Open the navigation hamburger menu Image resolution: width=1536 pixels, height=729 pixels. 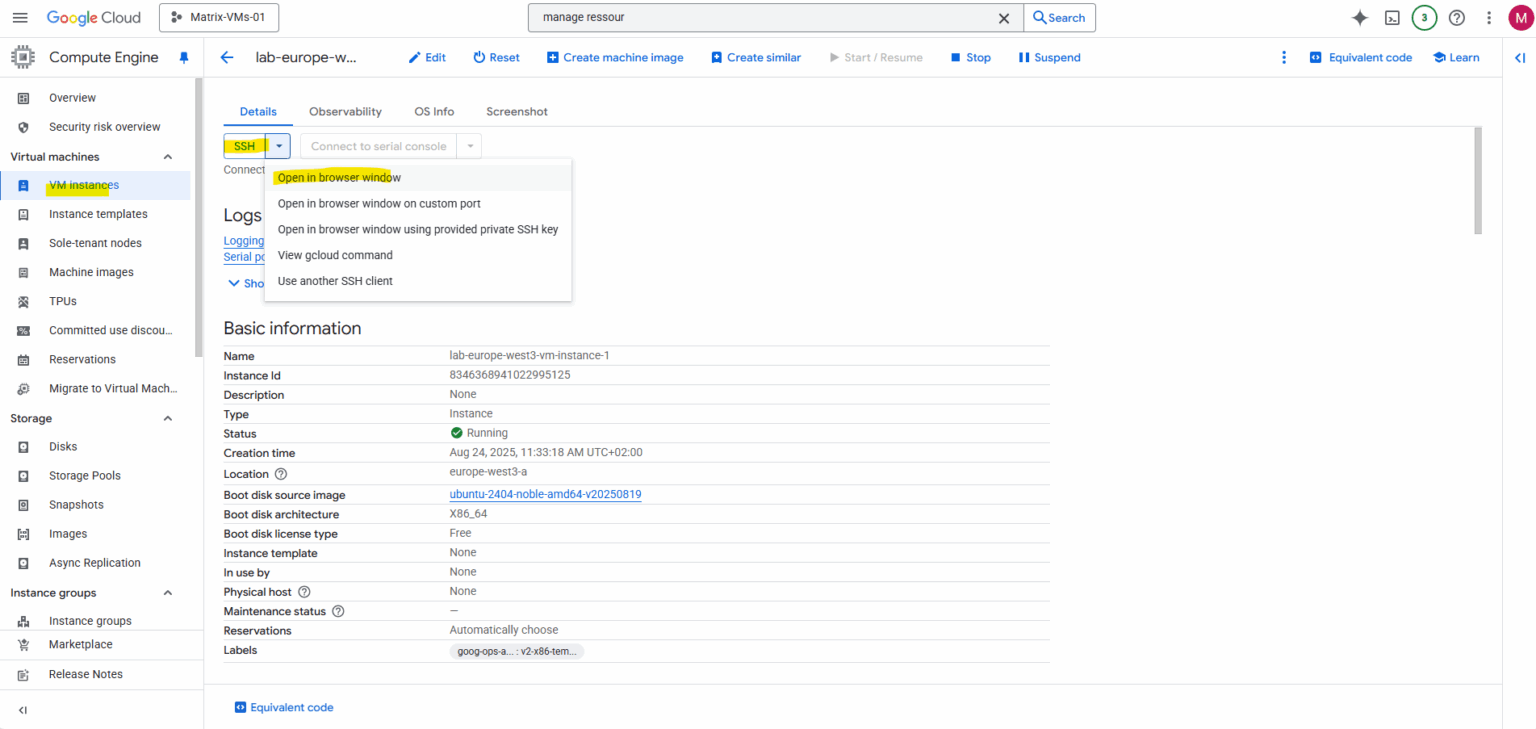pyautogui.click(x=20, y=17)
